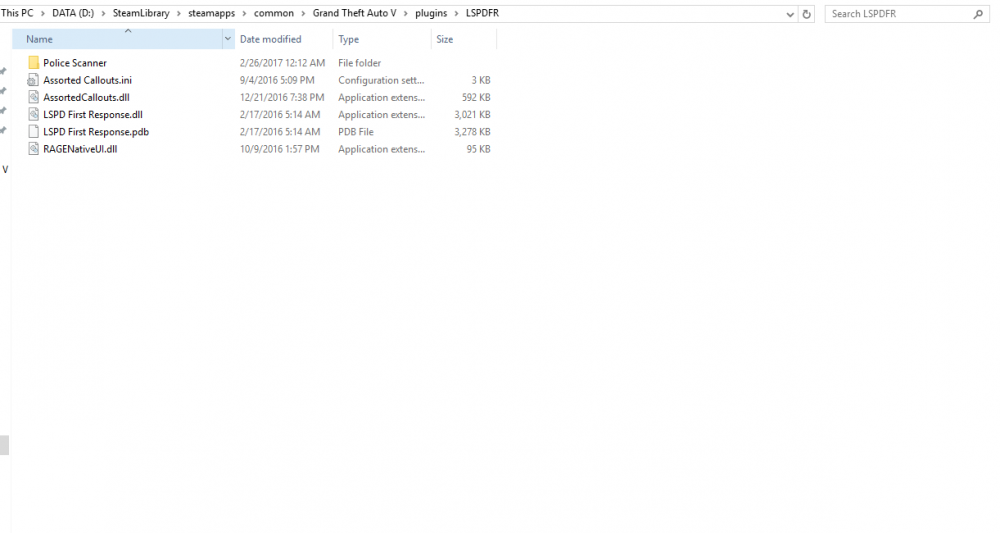Click the LSPD First Response.pdb file icon
This screenshot has height=533, width=1000.
click(33, 131)
